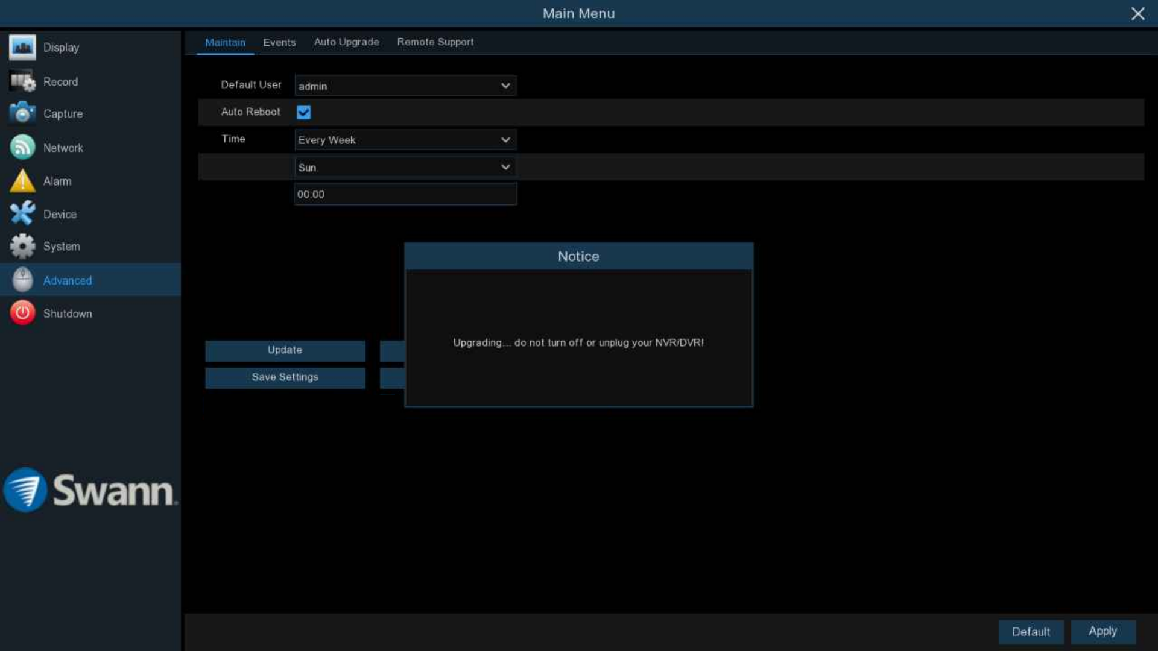Open the Alarm warning icon
Screen dimensions: 1158x651
[x=22, y=180]
